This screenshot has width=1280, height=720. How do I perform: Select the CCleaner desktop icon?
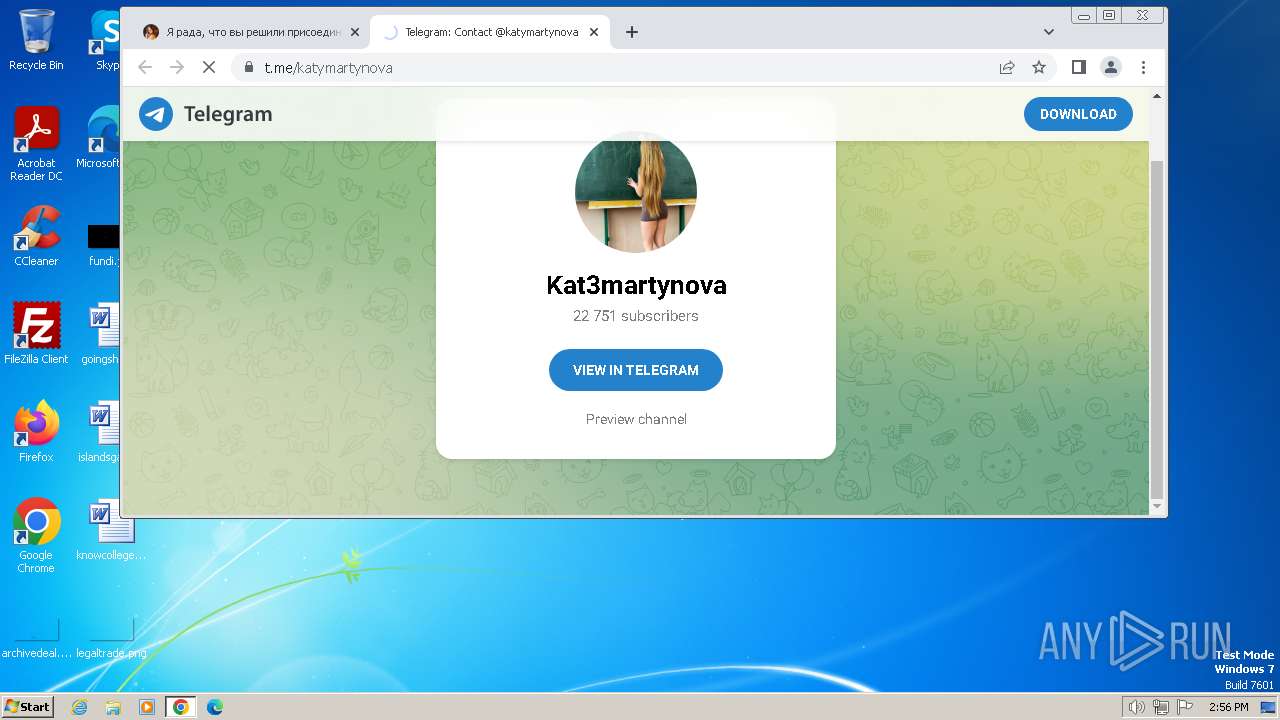(x=36, y=236)
